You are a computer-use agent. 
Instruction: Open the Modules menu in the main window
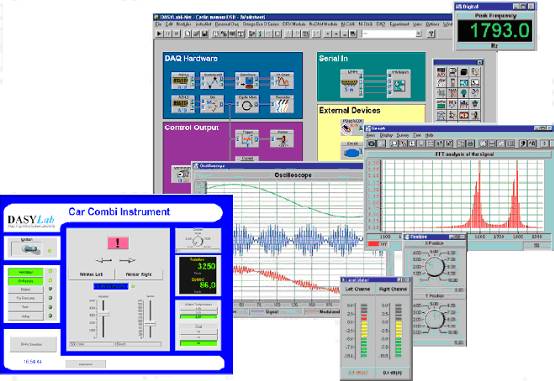[x=183, y=24]
